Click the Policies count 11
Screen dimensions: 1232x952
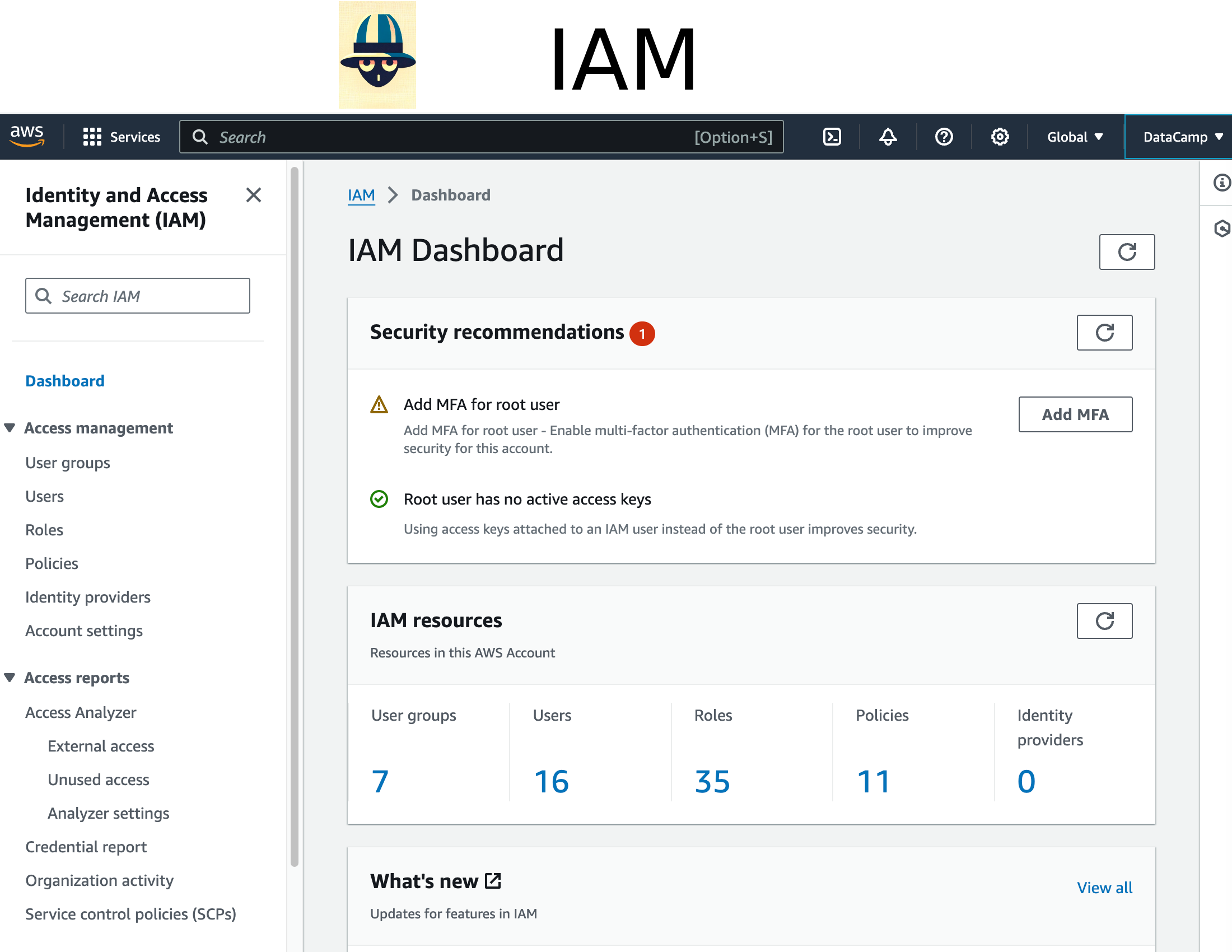[873, 782]
